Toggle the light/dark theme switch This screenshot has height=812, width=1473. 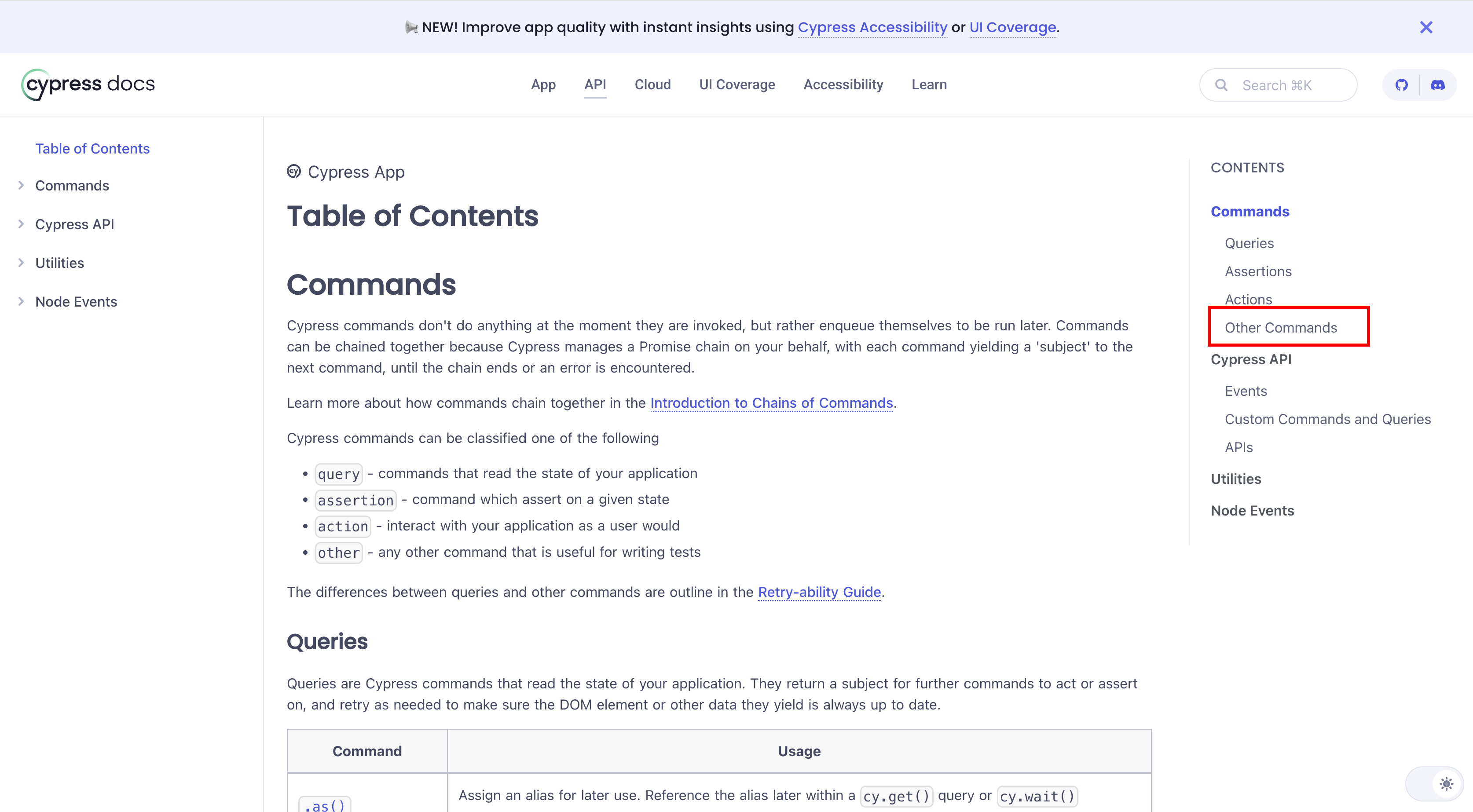coord(1446,783)
